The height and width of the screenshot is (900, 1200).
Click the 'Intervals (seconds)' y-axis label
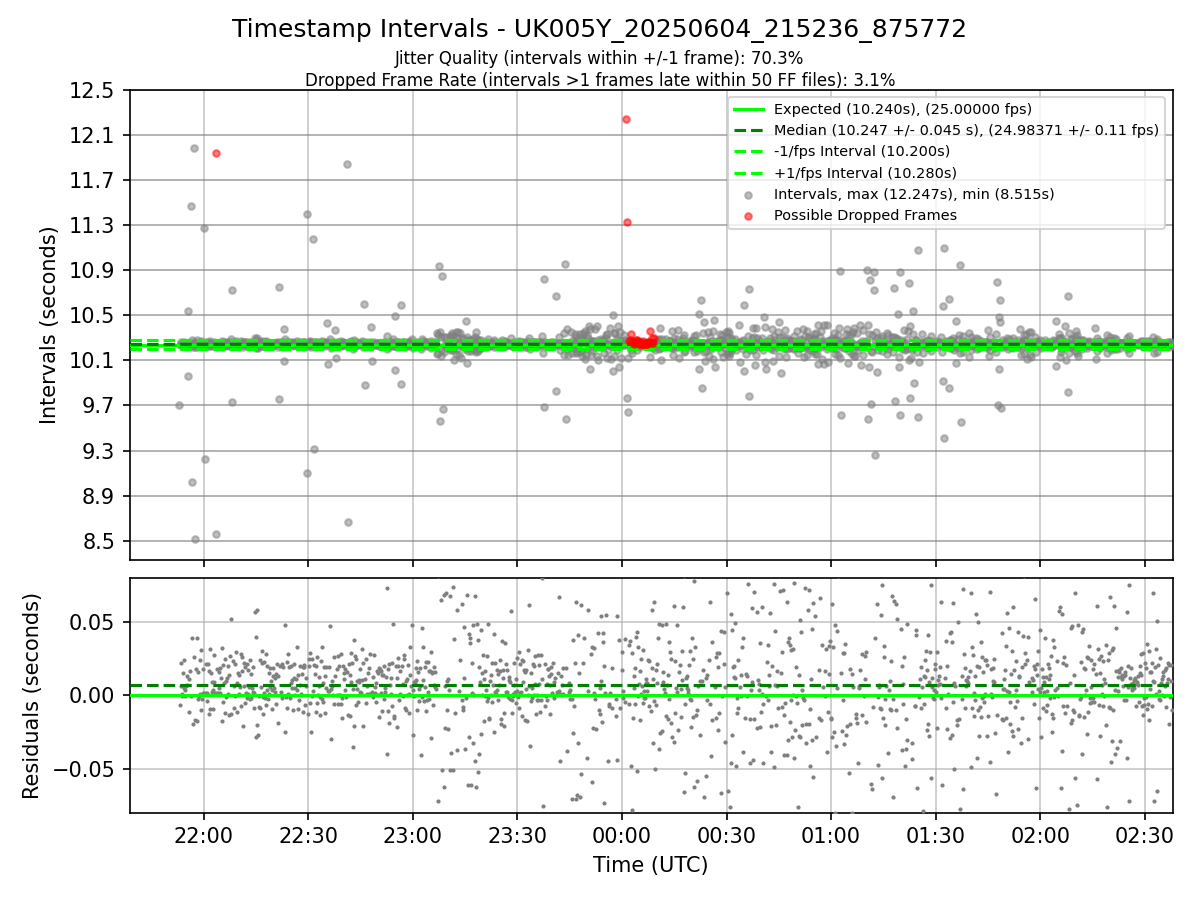48,325
